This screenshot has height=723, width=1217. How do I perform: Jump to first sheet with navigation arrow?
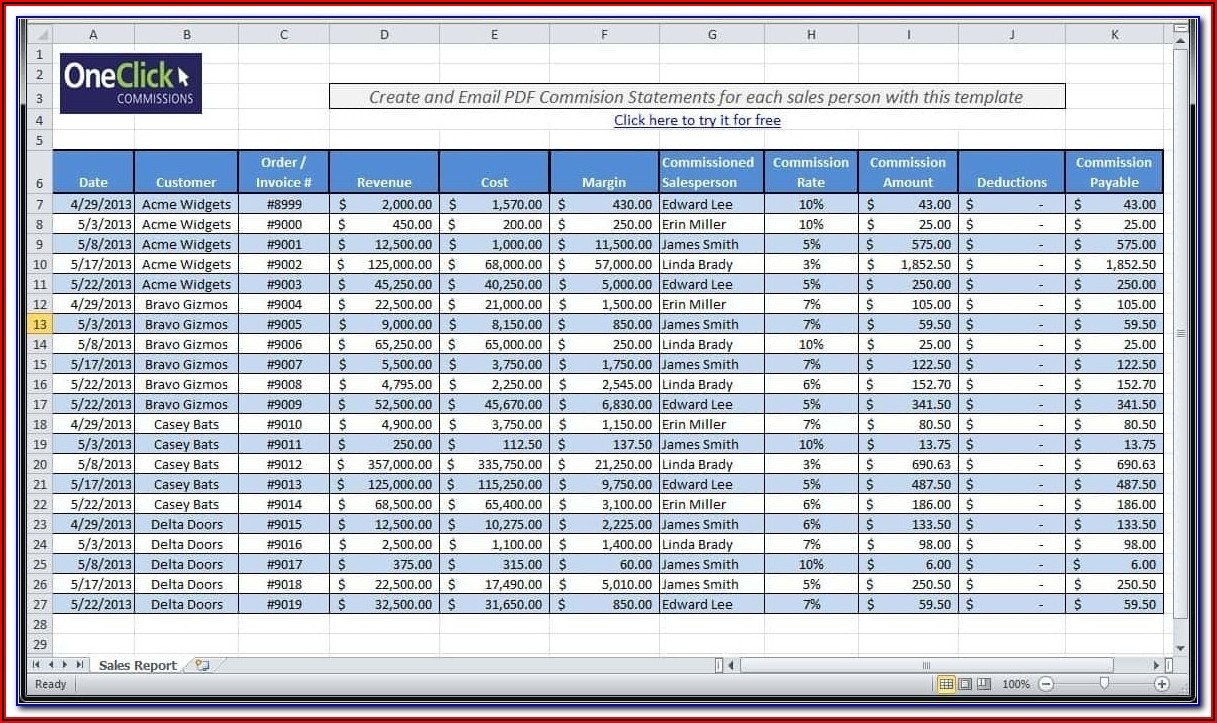[x=37, y=665]
